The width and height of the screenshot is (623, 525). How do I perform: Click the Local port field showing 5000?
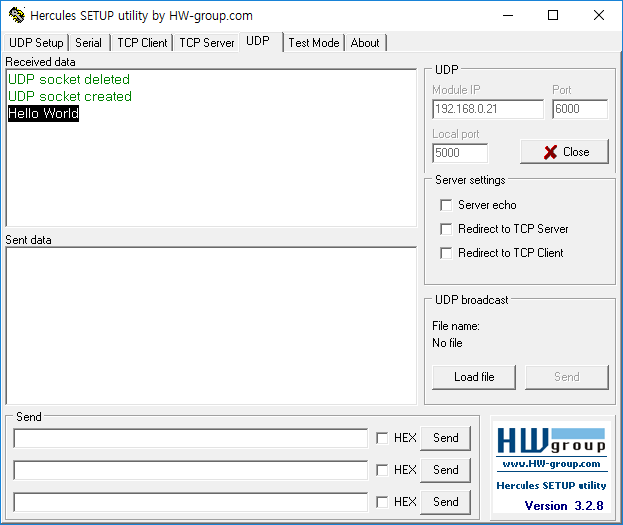pos(460,153)
